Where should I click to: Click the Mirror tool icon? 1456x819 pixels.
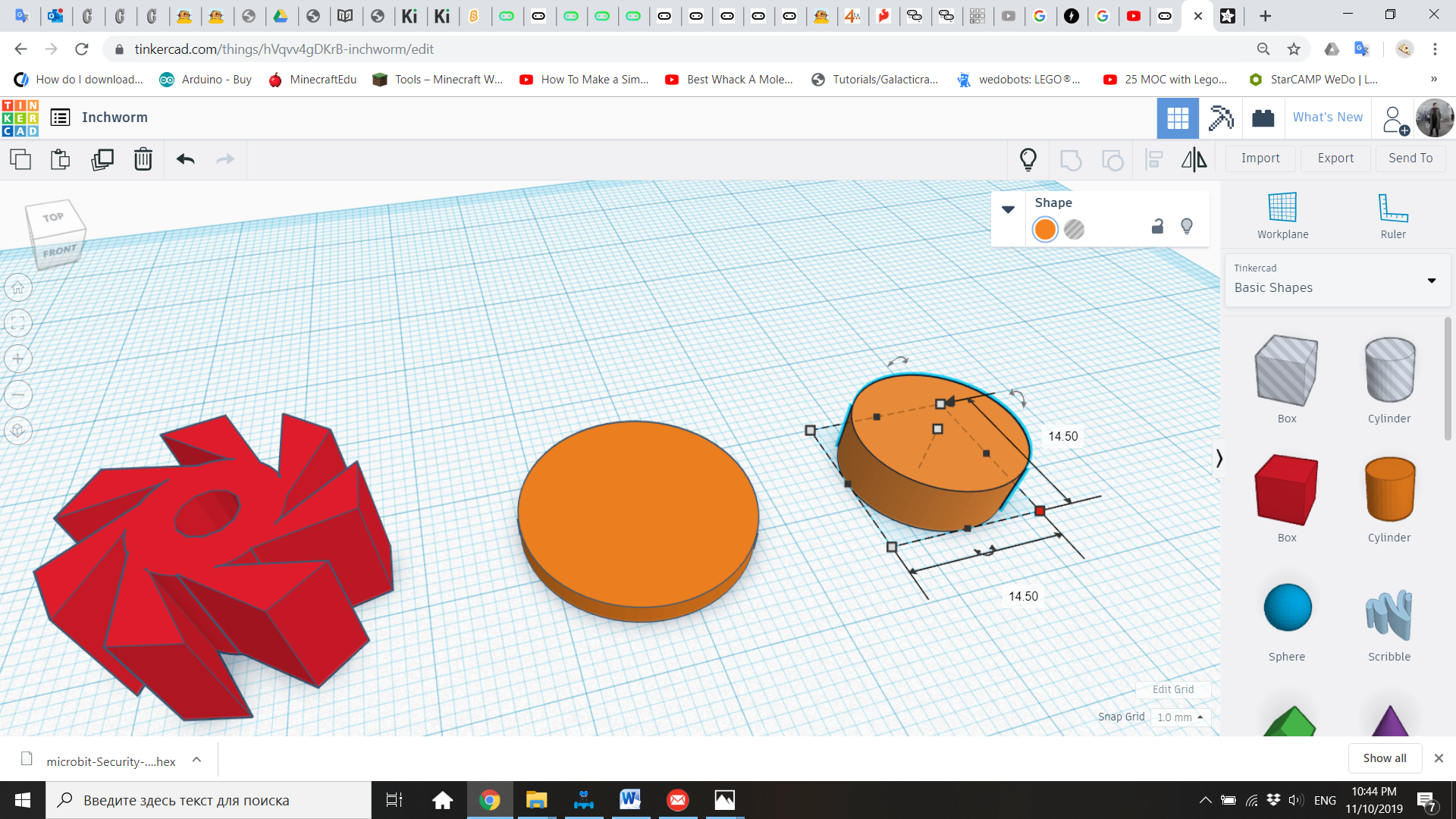point(1194,159)
